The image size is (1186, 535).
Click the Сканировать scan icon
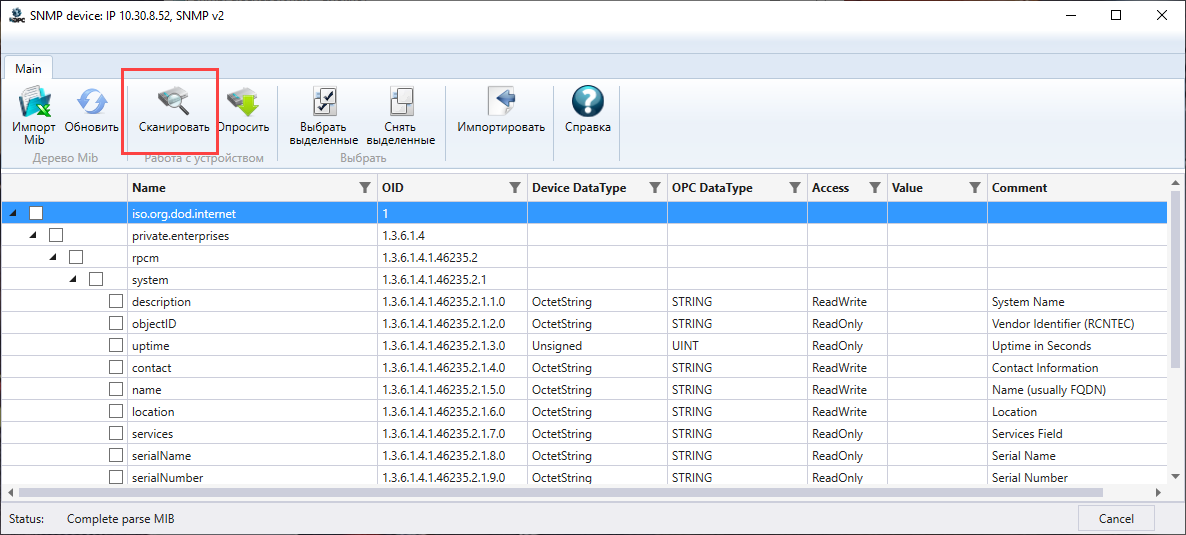click(174, 103)
